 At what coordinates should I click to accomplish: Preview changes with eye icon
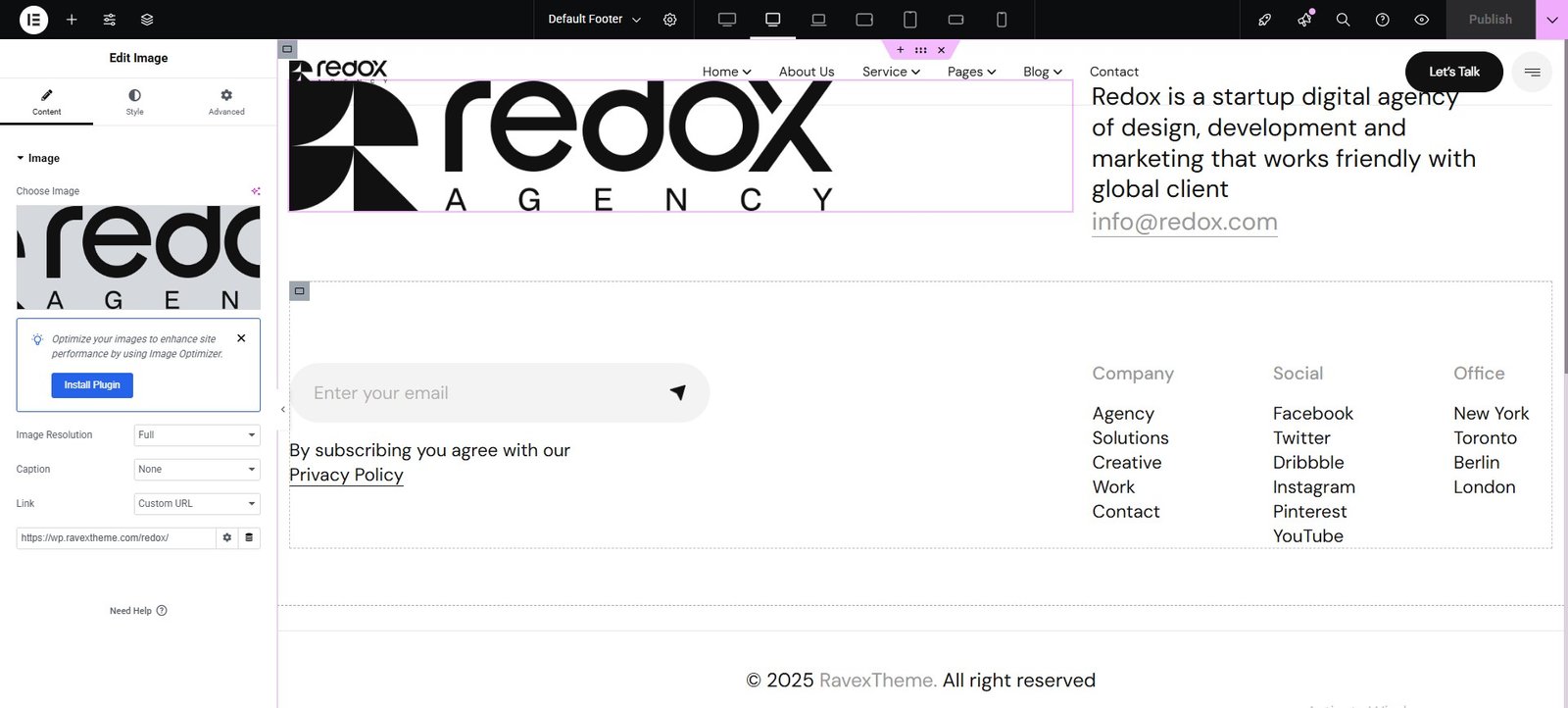pos(1422,20)
